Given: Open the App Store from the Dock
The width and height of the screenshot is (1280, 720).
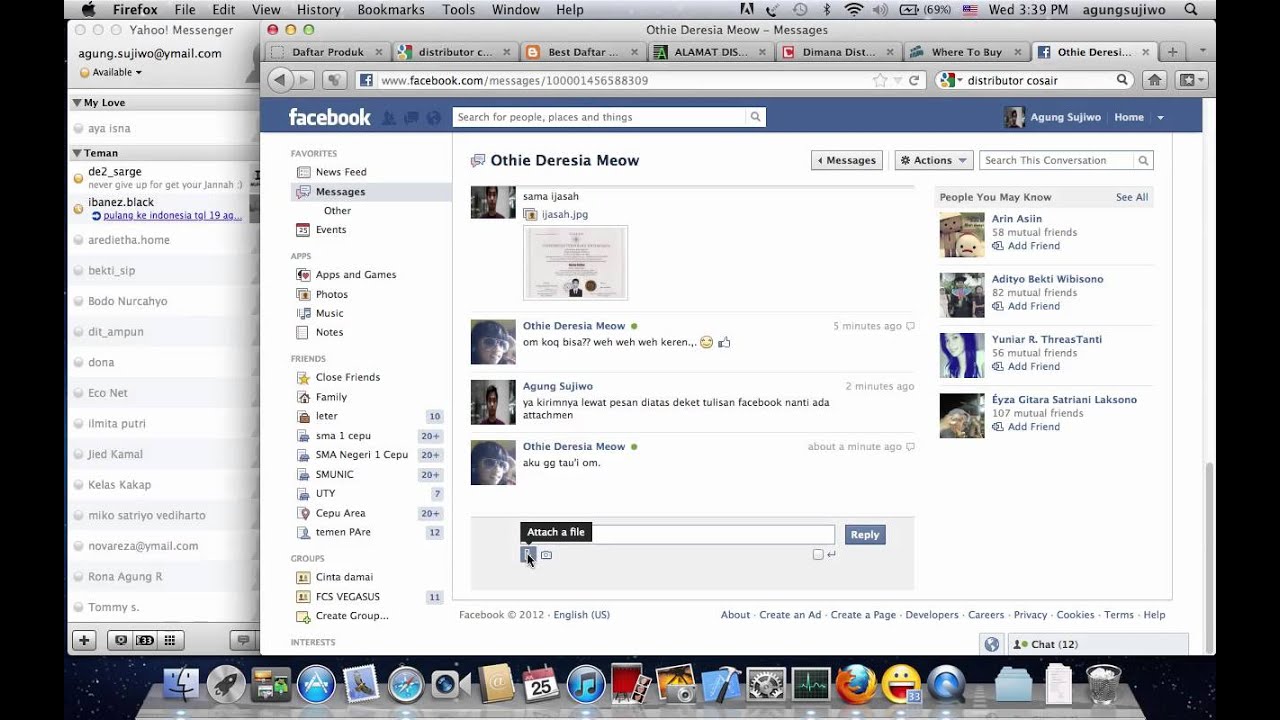Looking at the screenshot, I should click(x=317, y=685).
